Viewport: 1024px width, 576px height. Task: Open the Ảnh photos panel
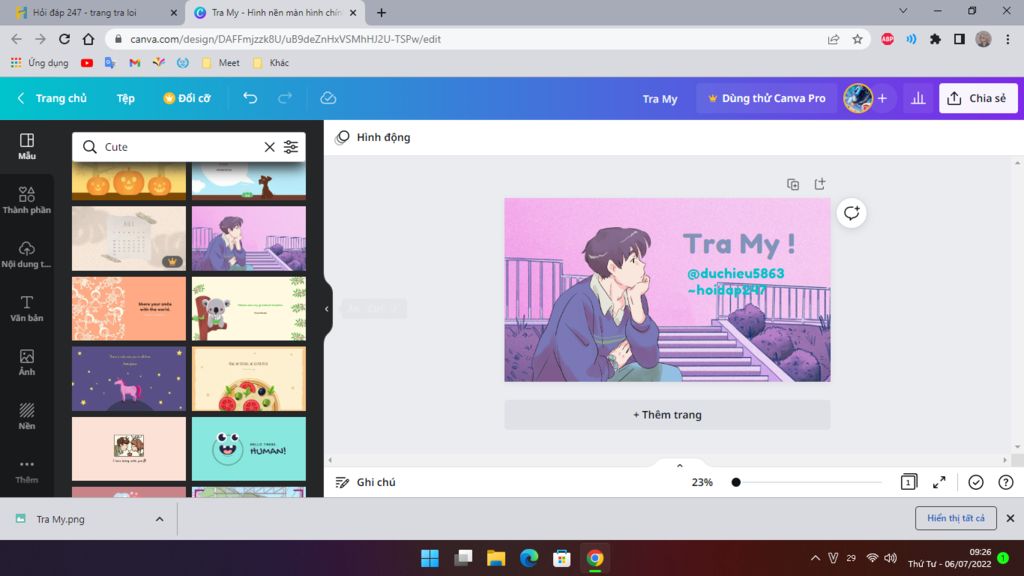[x=27, y=362]
